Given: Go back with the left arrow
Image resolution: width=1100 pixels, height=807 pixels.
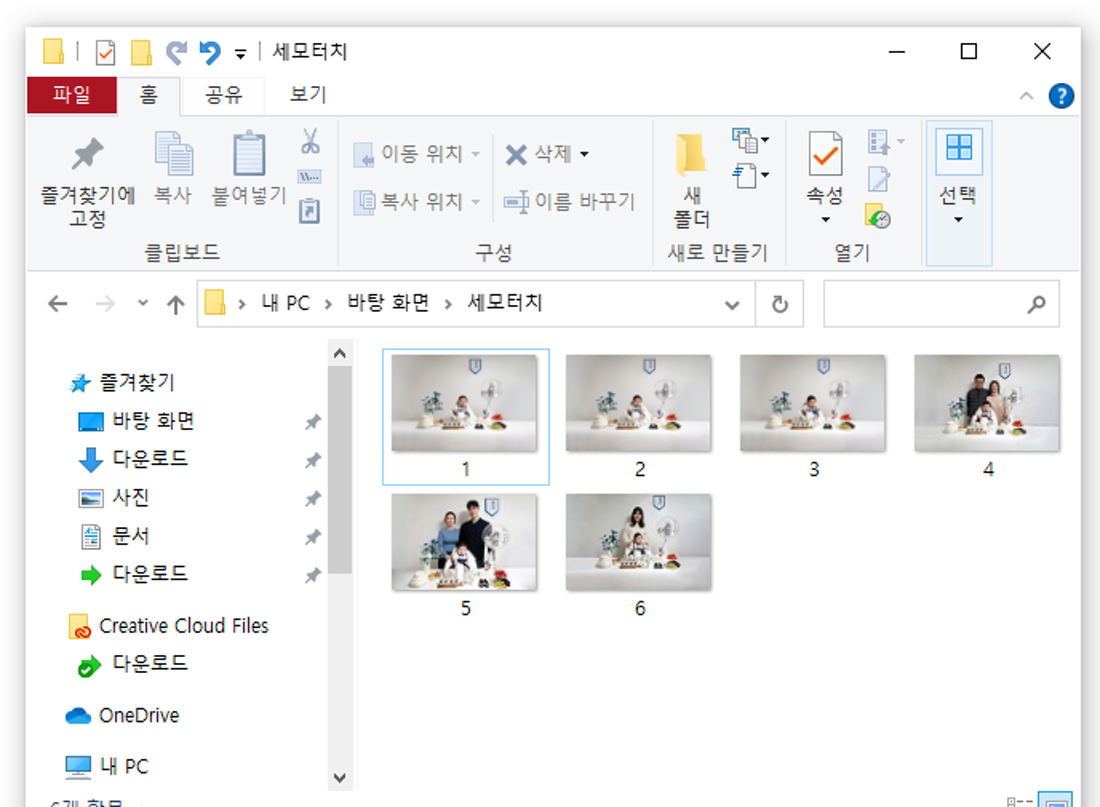Looking at the screenshot, I should point(58,304).
